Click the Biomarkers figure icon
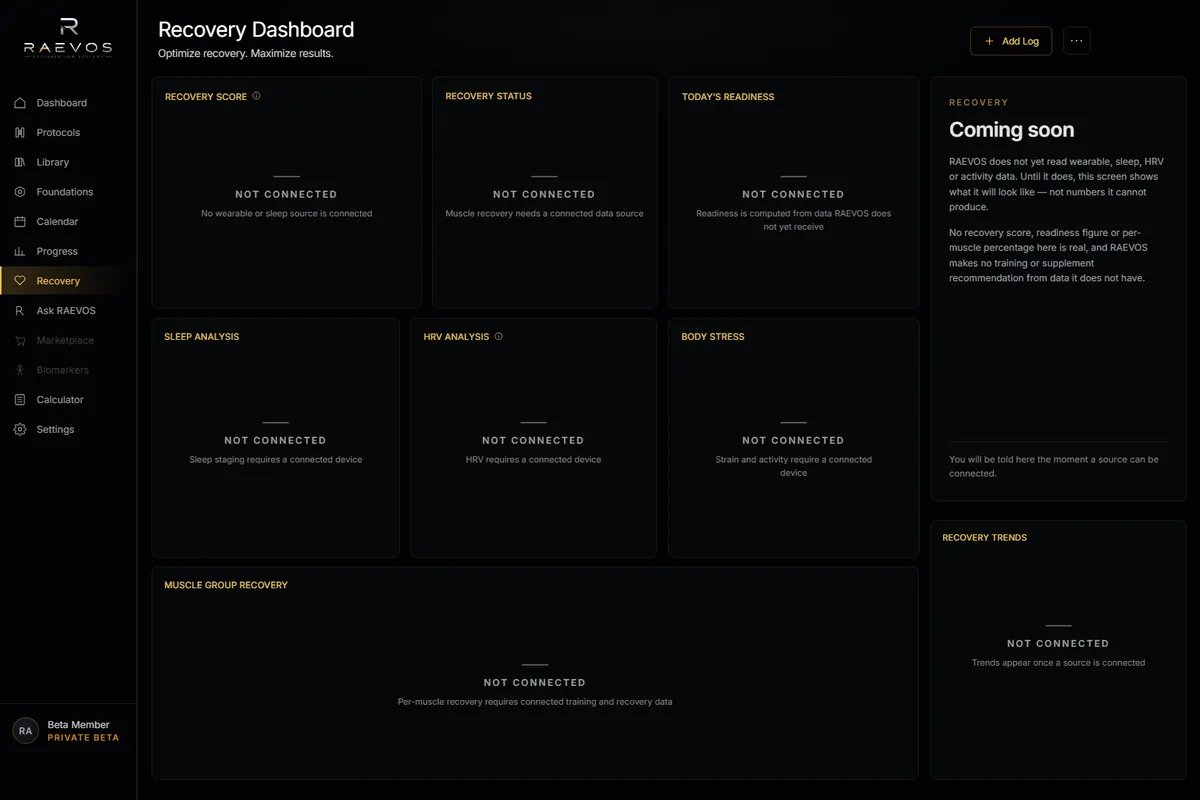 (20, 370)
